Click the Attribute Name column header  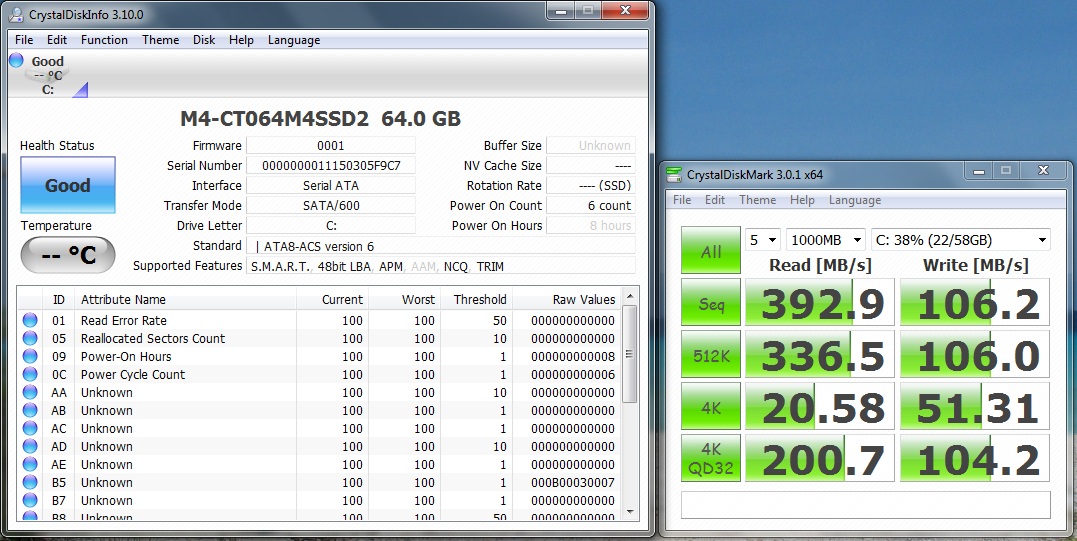(x=185, y=299)
